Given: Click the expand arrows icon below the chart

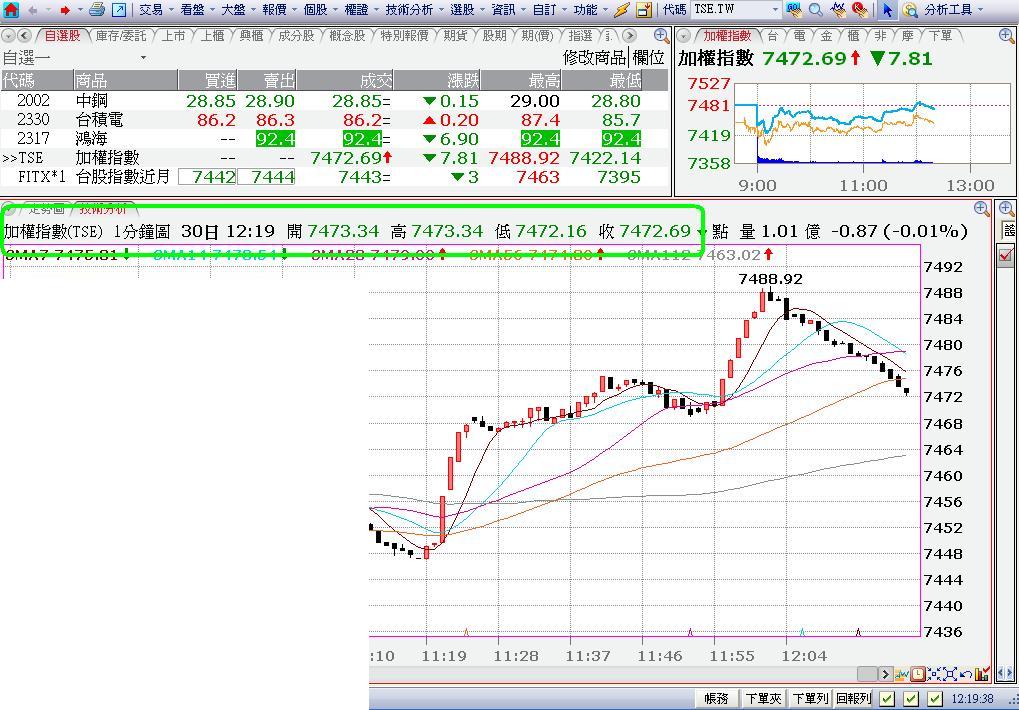Looking at the screenshot, I should (949, 674).
